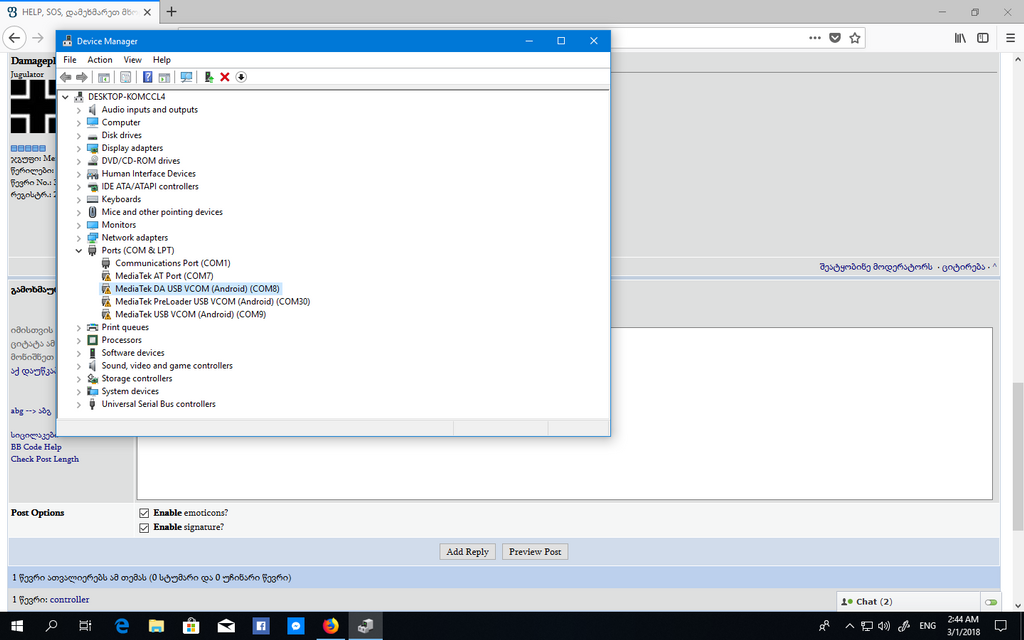Open the Chat (2) panel

[x=908, y=601]
